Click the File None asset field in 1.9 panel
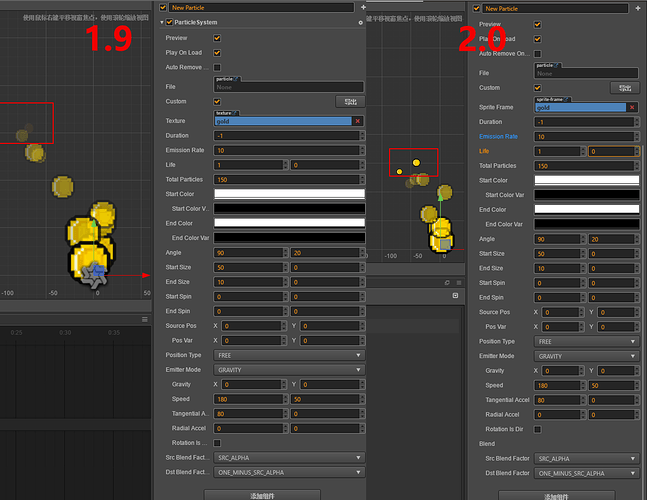Image resolution: width=647 pixels, height=500 pixels. (289, 87)
